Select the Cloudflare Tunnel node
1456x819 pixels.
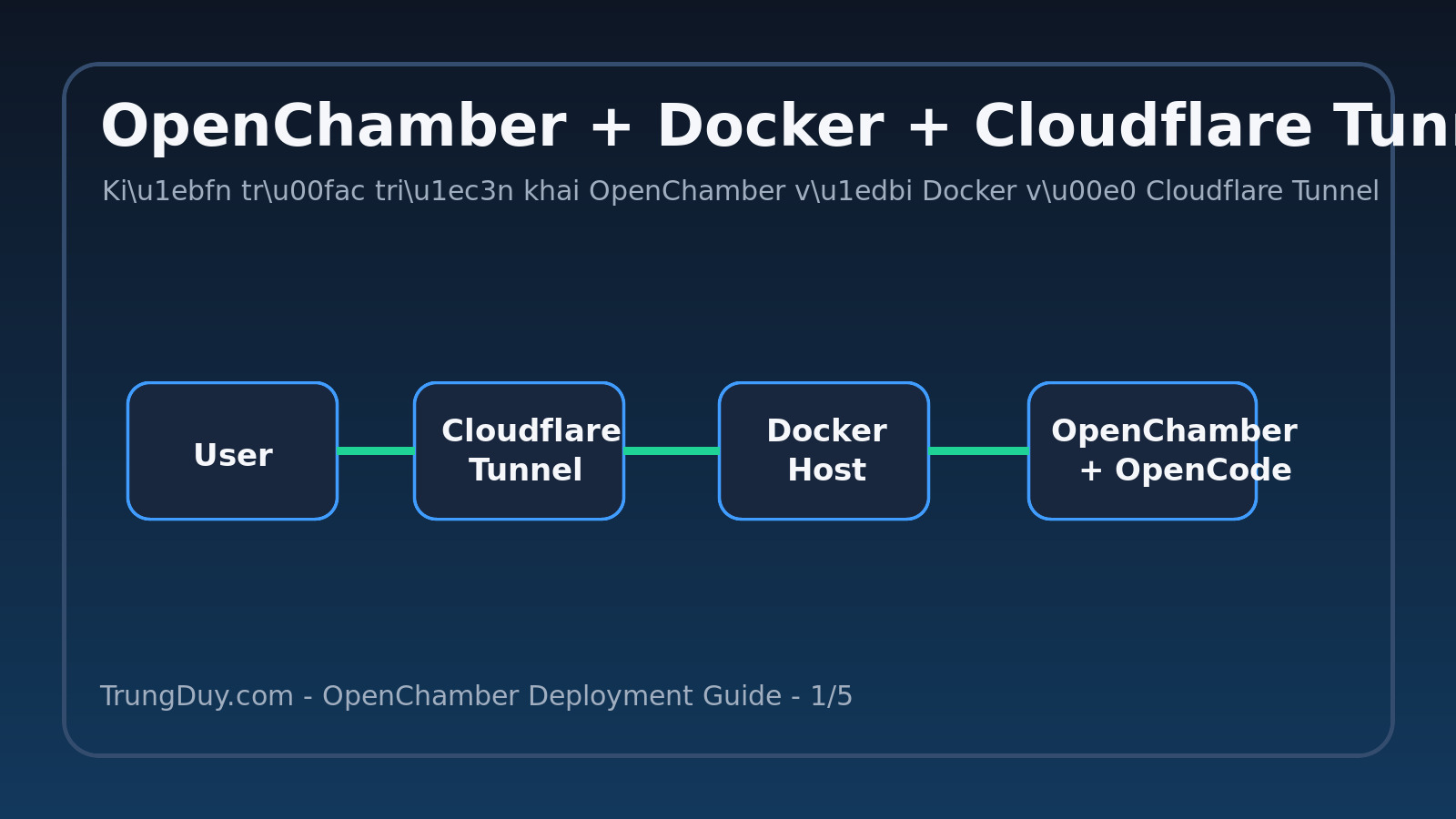519,451
